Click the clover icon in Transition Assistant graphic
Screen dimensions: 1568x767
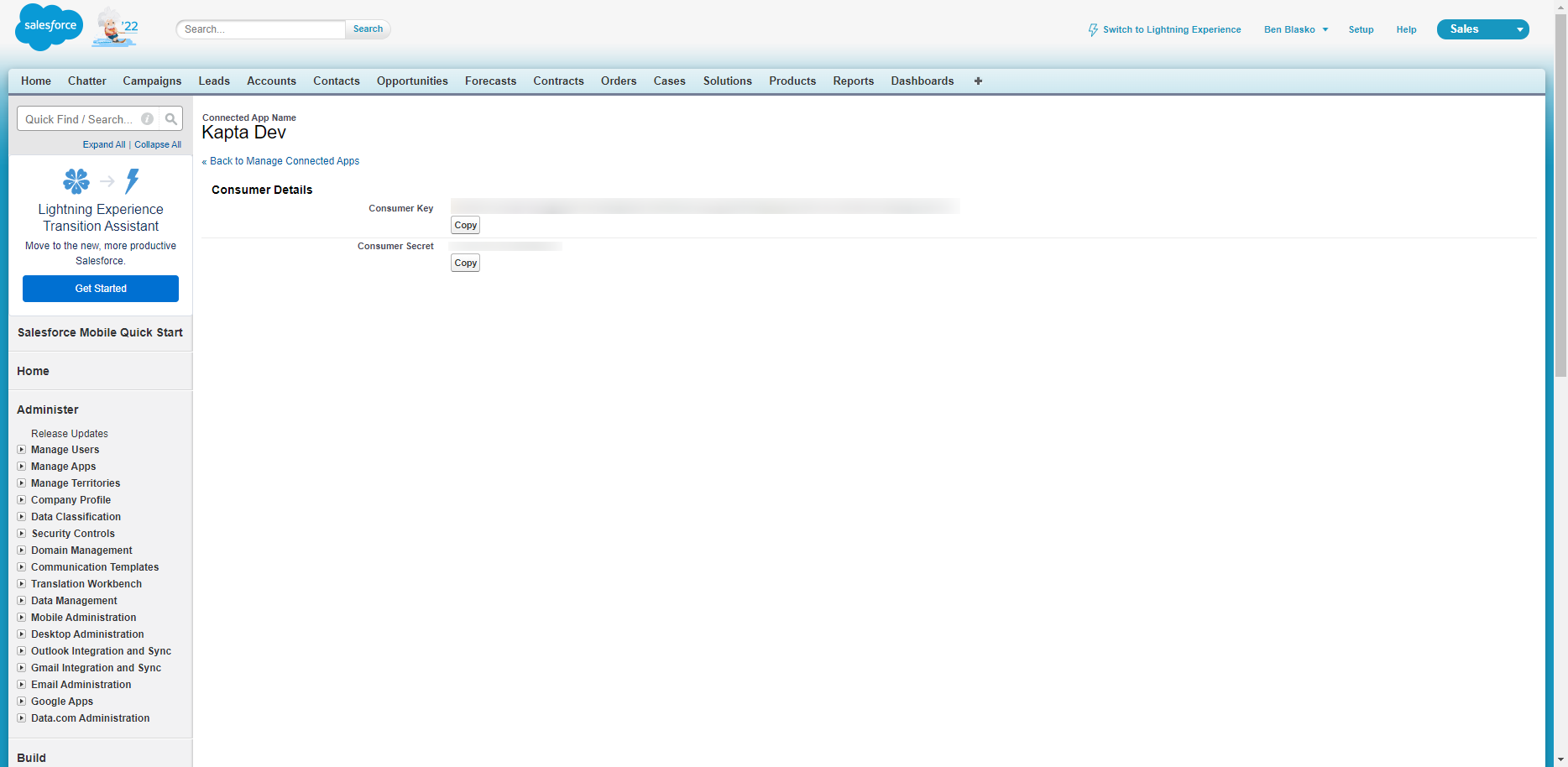point(76,180)
